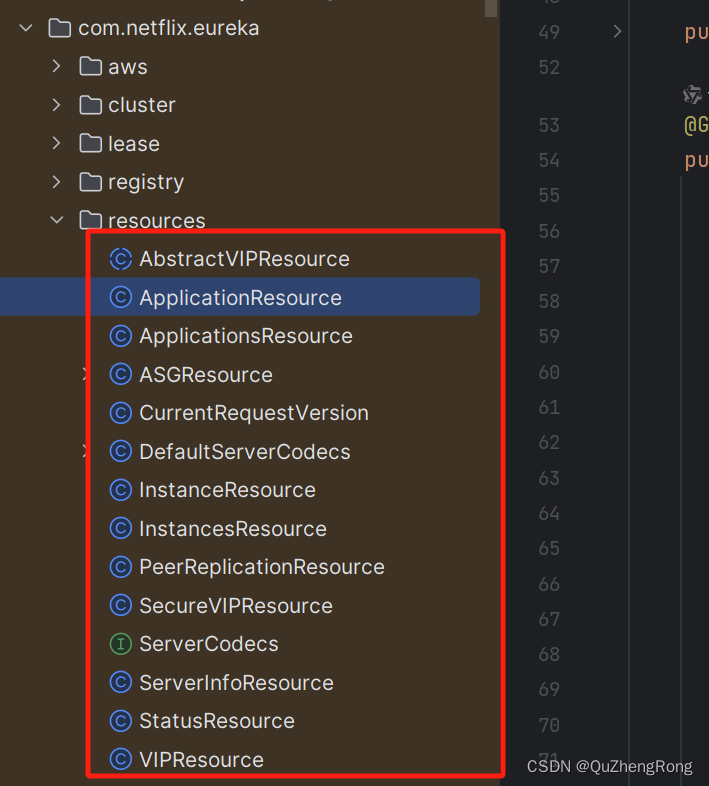Click line number 49 in the gutter

pyautogui.click(x=549, y=32)
